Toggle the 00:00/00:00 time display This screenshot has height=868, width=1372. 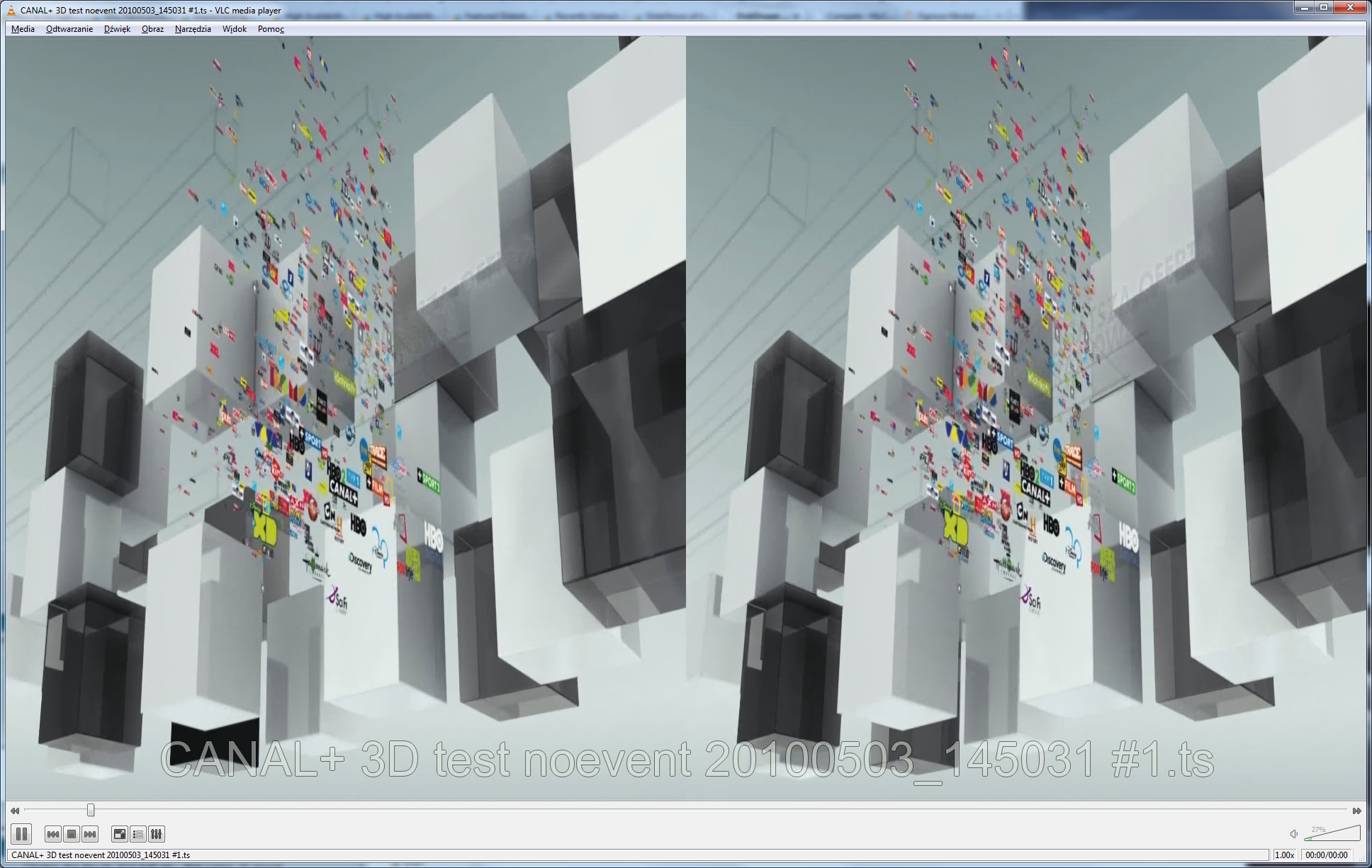click(1326, 855)
